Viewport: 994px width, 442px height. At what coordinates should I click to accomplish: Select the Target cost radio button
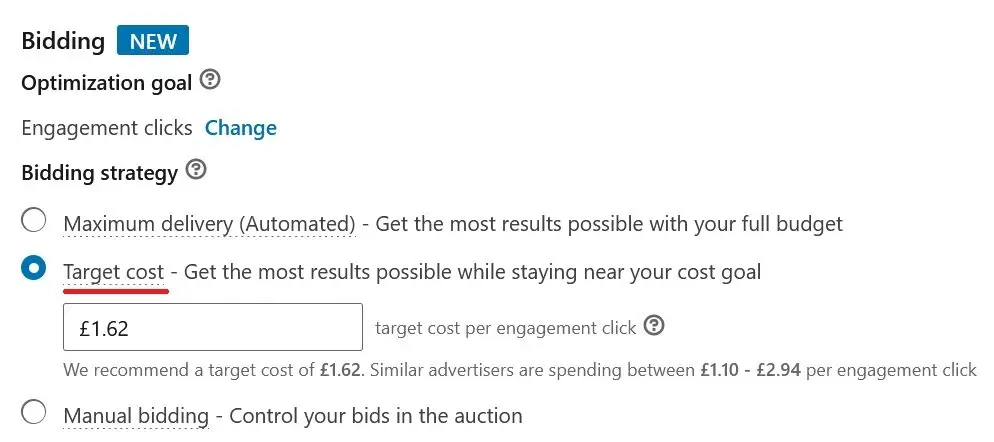[x=33, y=269]
